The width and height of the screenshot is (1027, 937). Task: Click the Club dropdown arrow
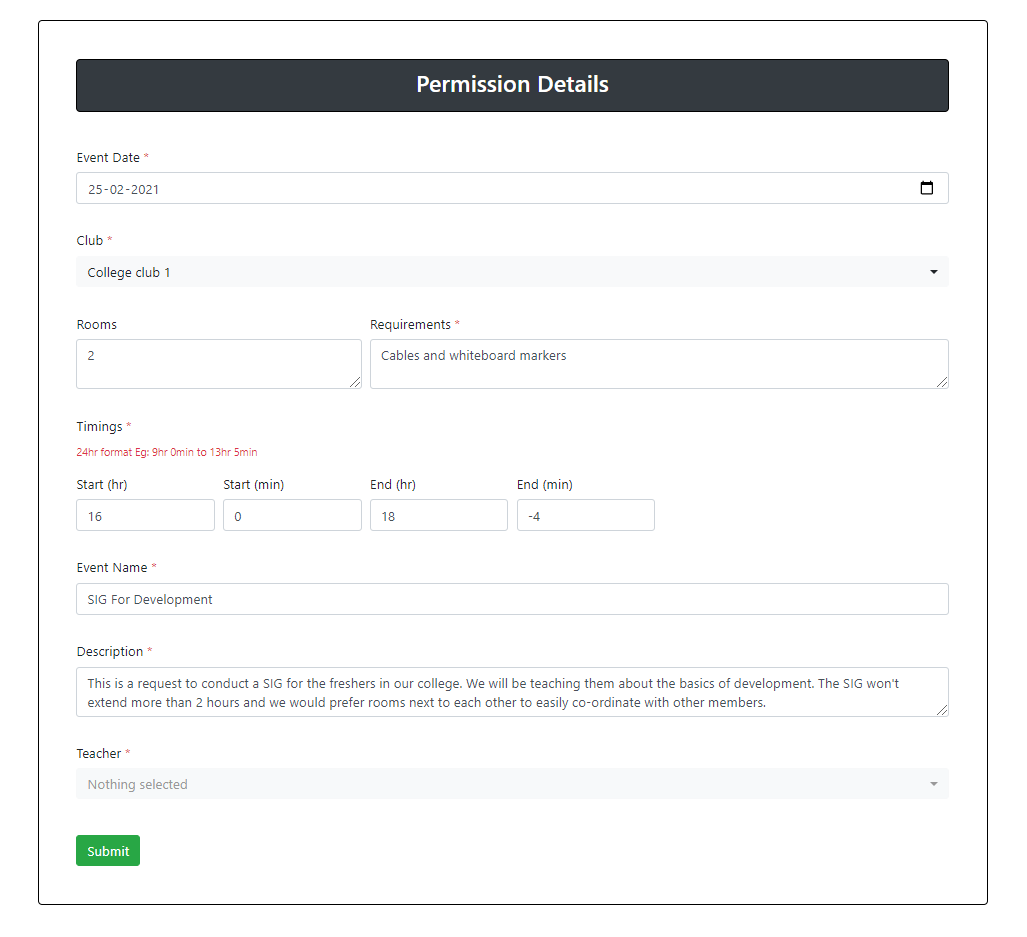pos(933,272)
